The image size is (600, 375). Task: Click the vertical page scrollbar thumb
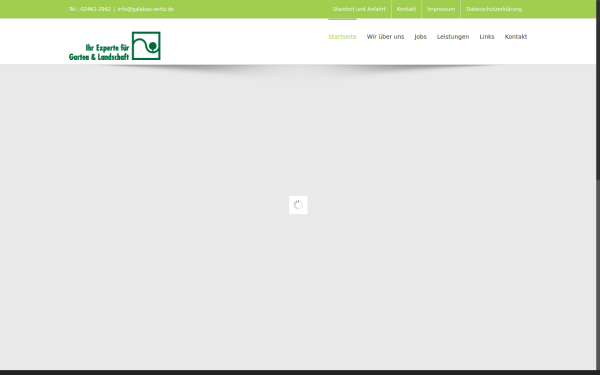pyautogui.click(x=598, y=90)
